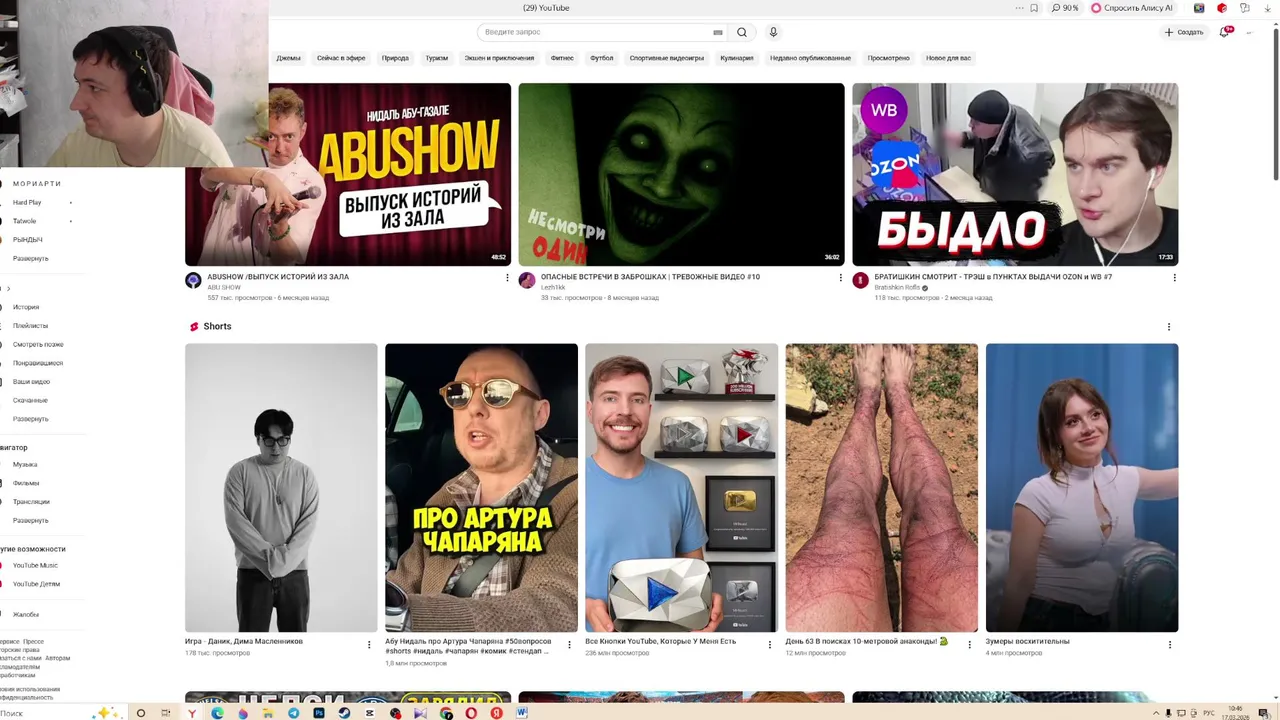Open Музыка in the navigator section

pos(25,464)
